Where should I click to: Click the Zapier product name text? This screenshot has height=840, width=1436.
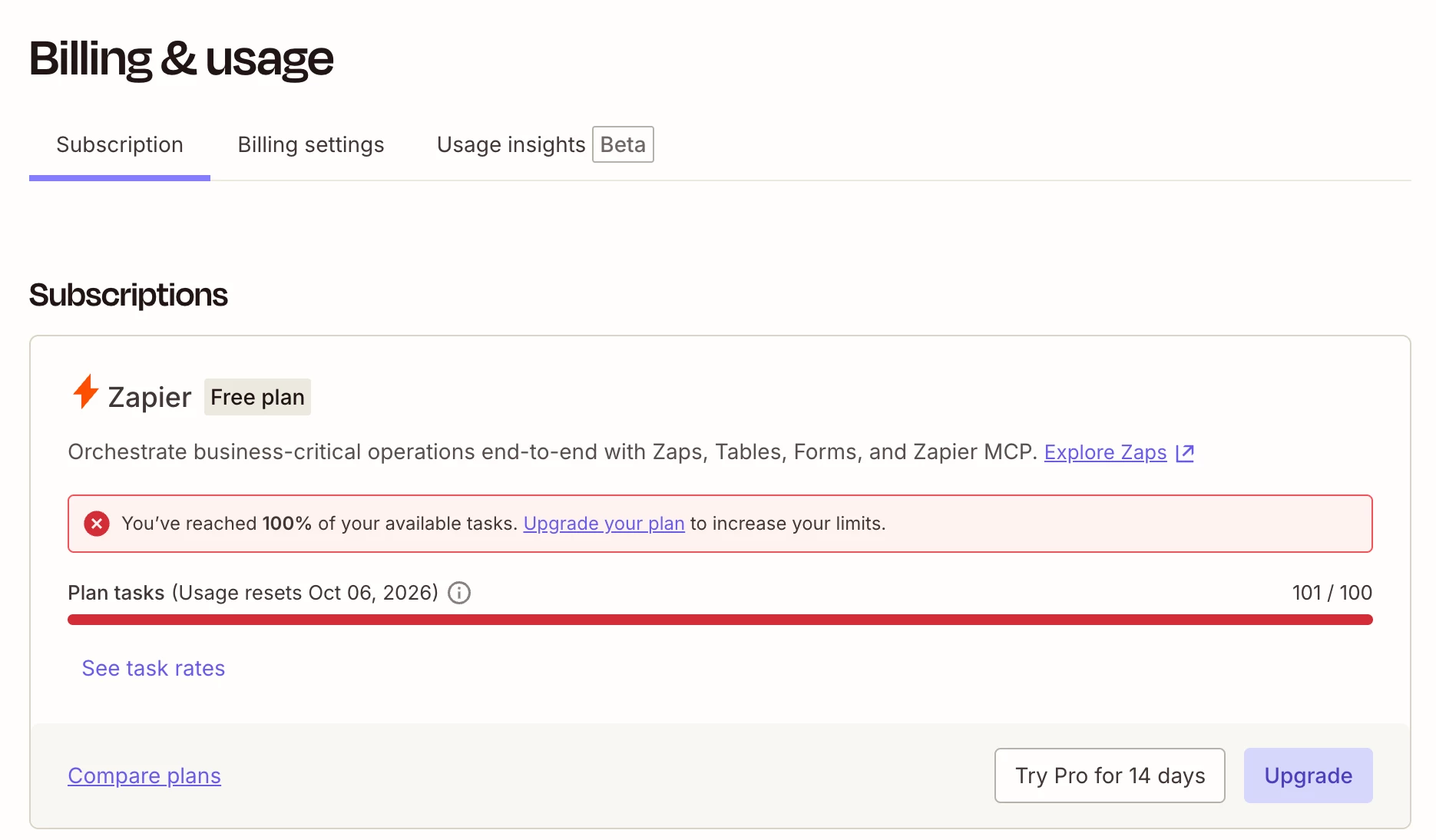[x=150, y=397]
